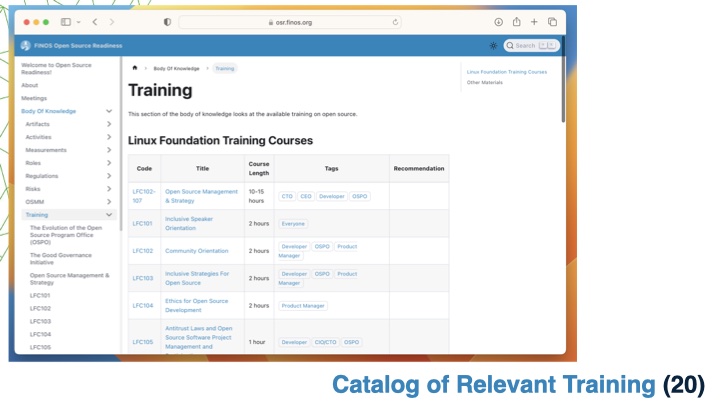Click the breadcrumb home icon
Image resolution: width=720 pixels, height=405 pixels.
[x=135, y=68]
